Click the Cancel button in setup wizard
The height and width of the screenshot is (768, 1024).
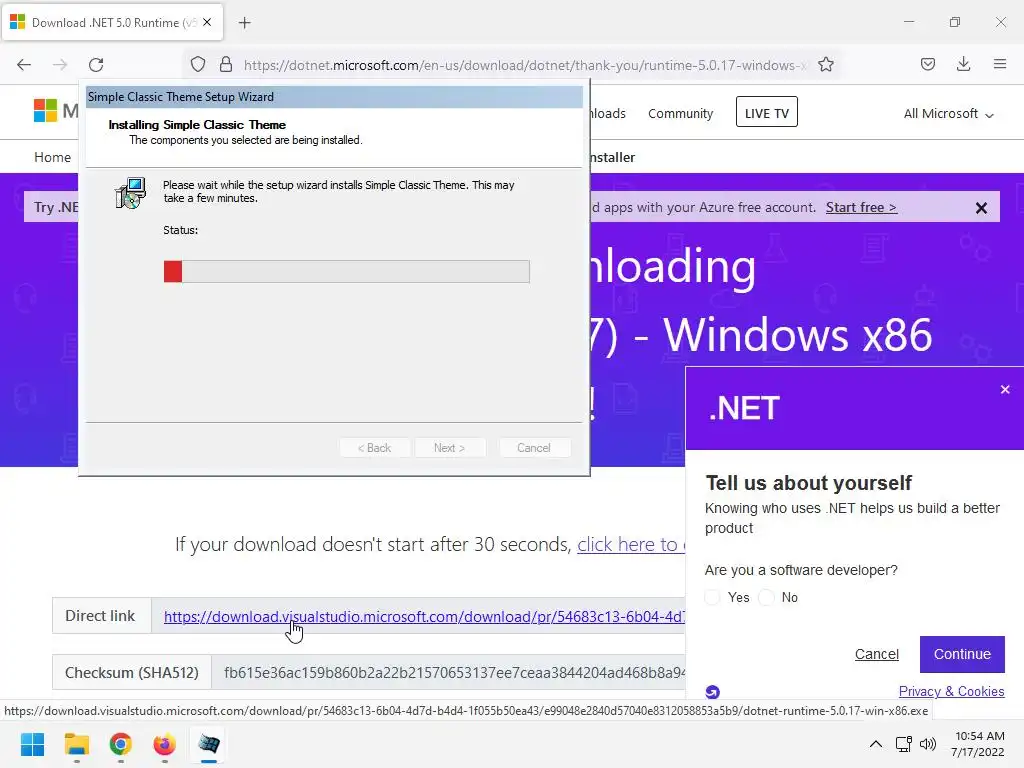coord(534,448)
